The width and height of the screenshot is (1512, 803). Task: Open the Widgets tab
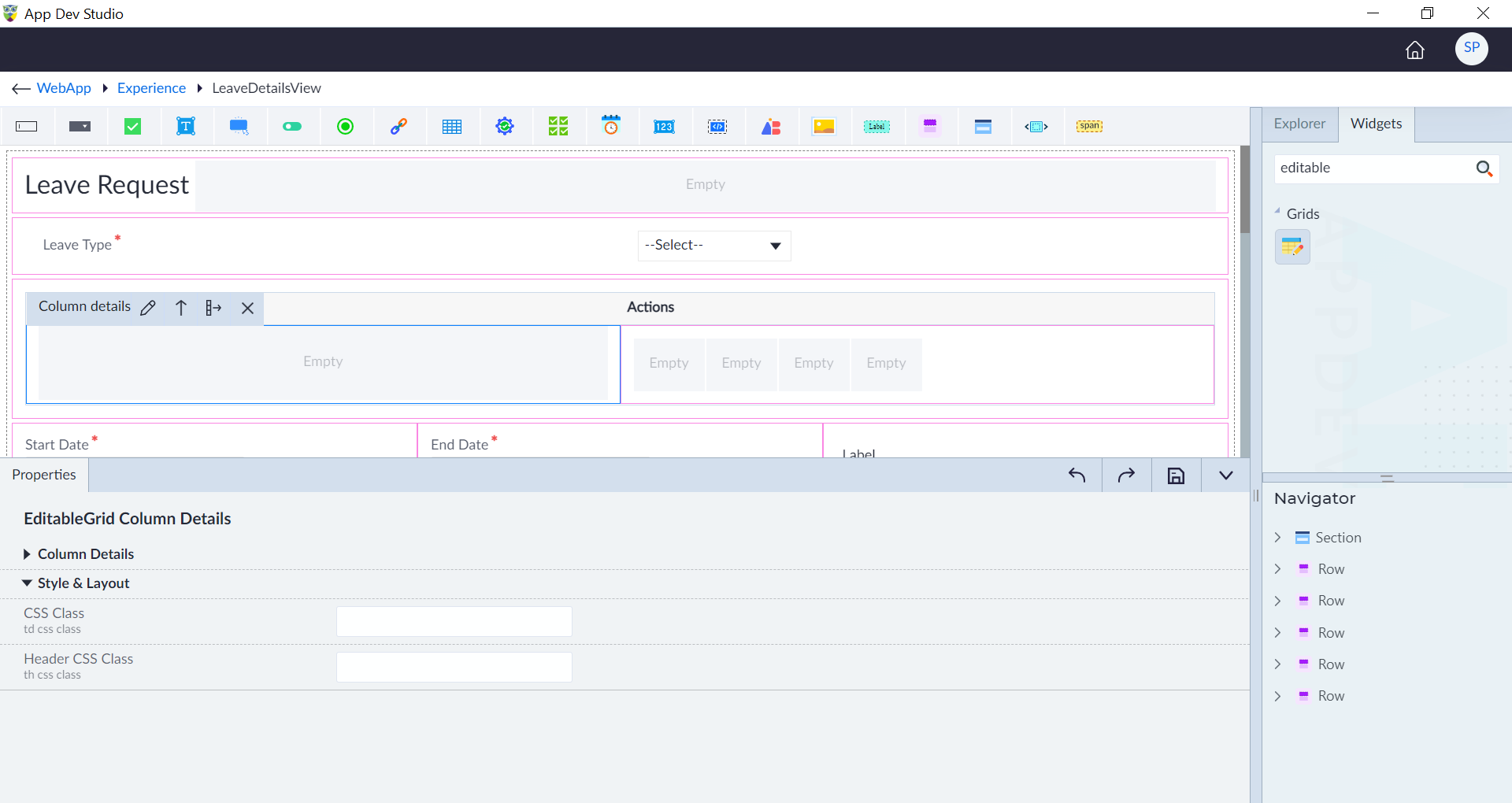(1377, 124)
